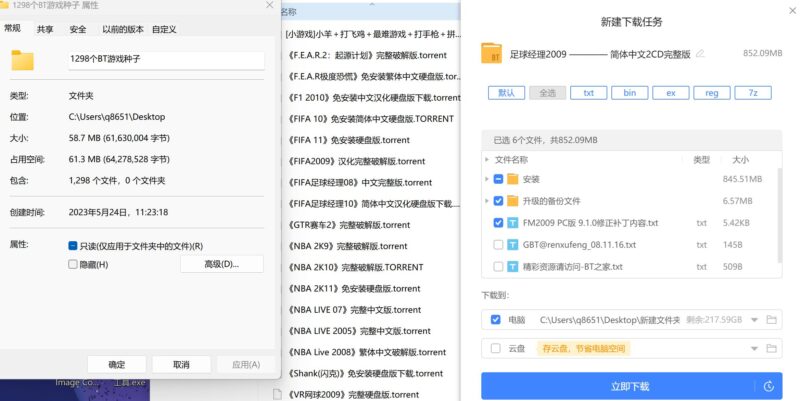The height and width of the screenshot is (401, 800).
Task: Expand the 安装 folder tree arrow
Action: click(486, 179)
